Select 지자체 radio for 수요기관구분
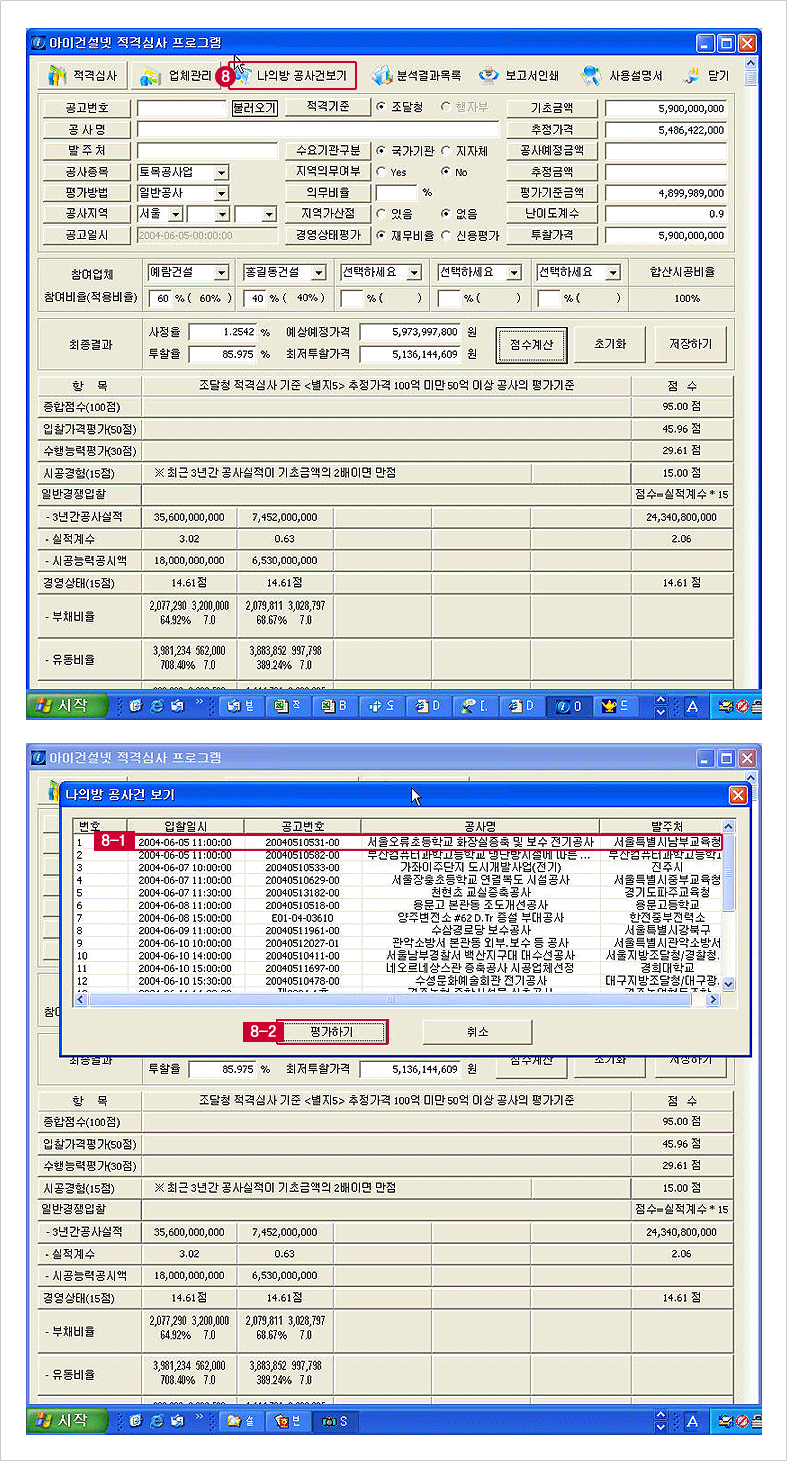Viewport: 787px width, 1461px height. [x=446, y=150]
